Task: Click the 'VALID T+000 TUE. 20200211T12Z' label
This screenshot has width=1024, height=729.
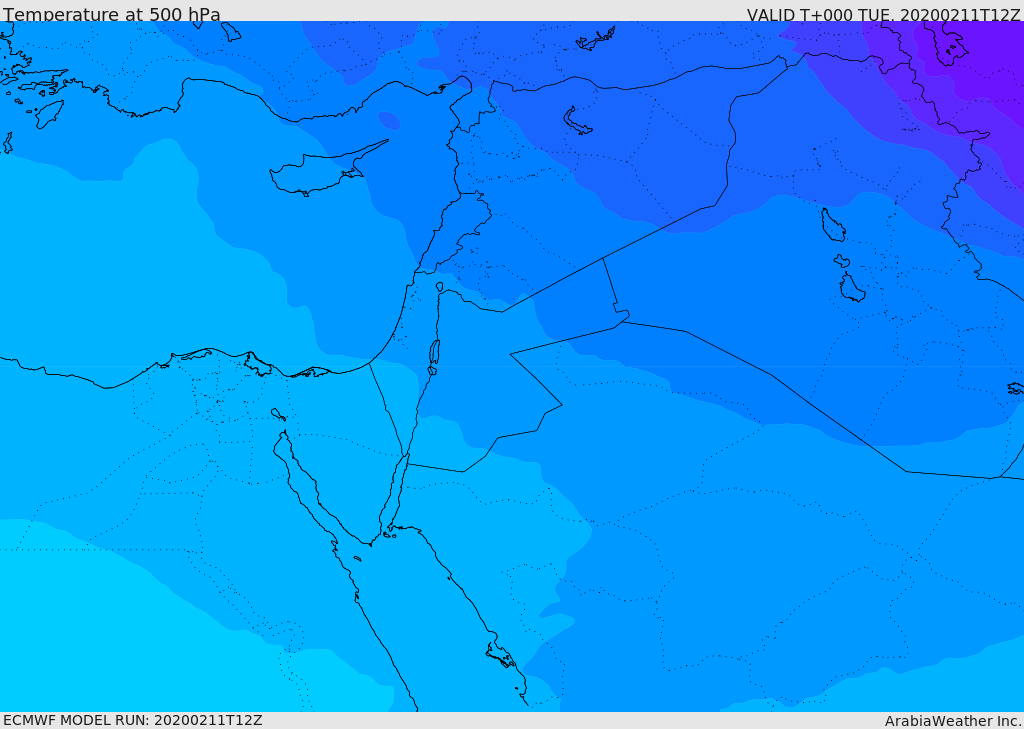Action: point(884,14)
